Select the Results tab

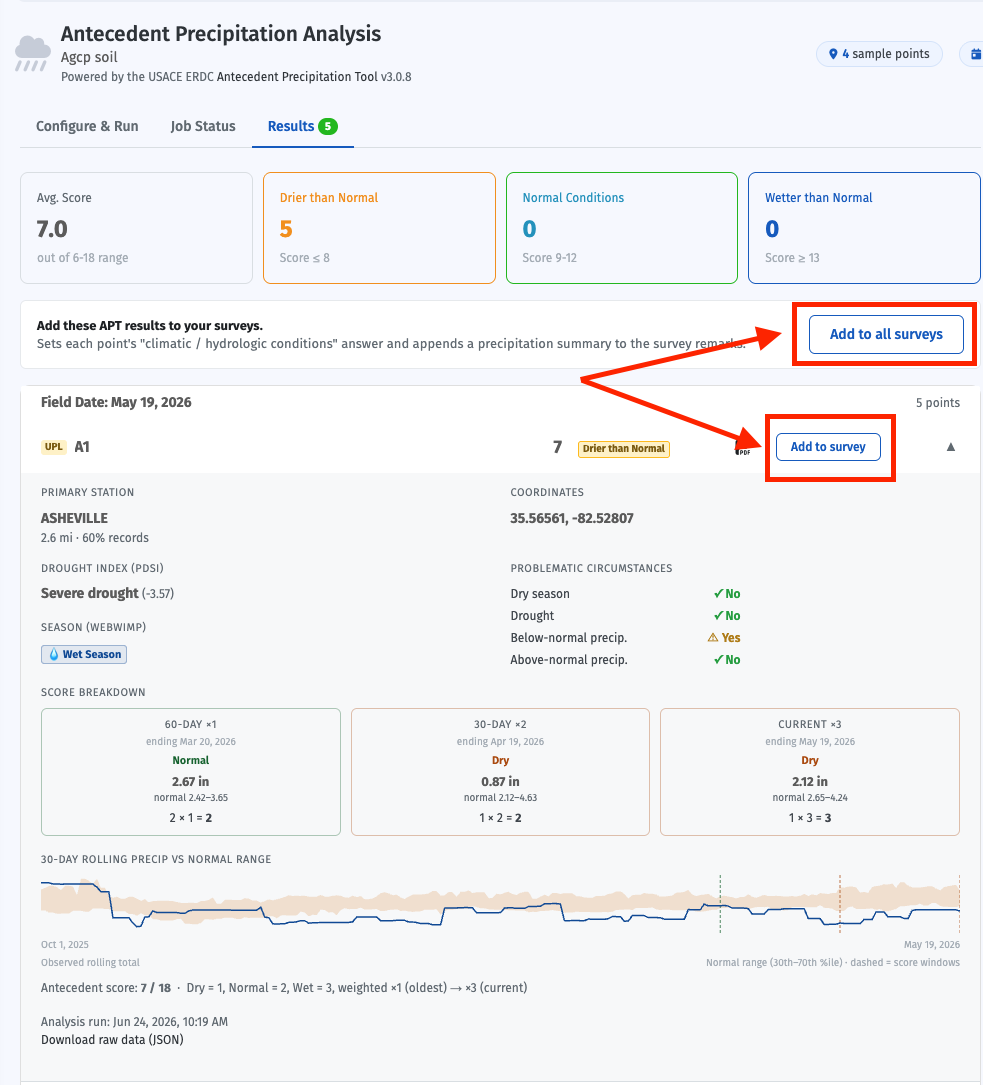302,126
